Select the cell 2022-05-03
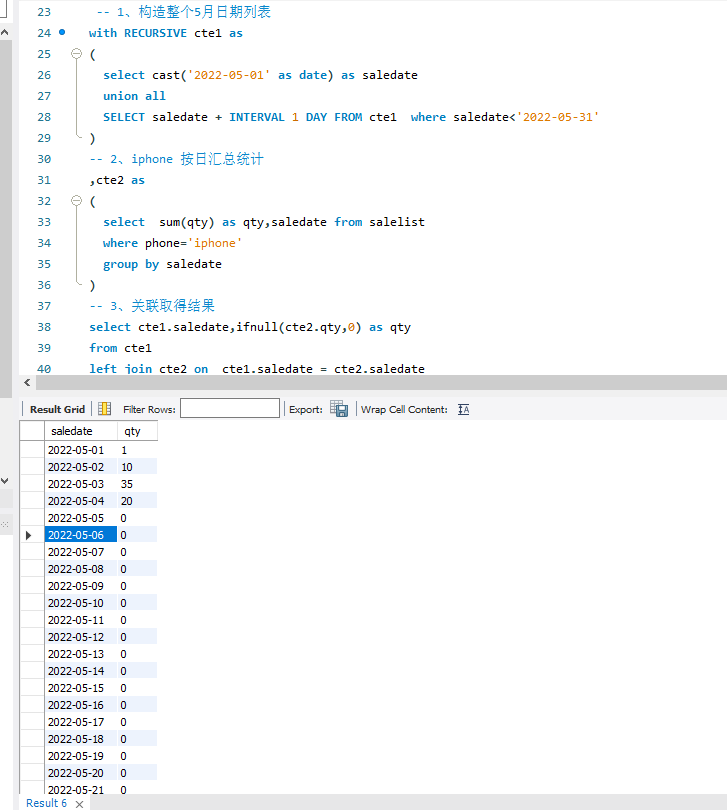Viewport: 727px width, 810px height. coord(81,484)
